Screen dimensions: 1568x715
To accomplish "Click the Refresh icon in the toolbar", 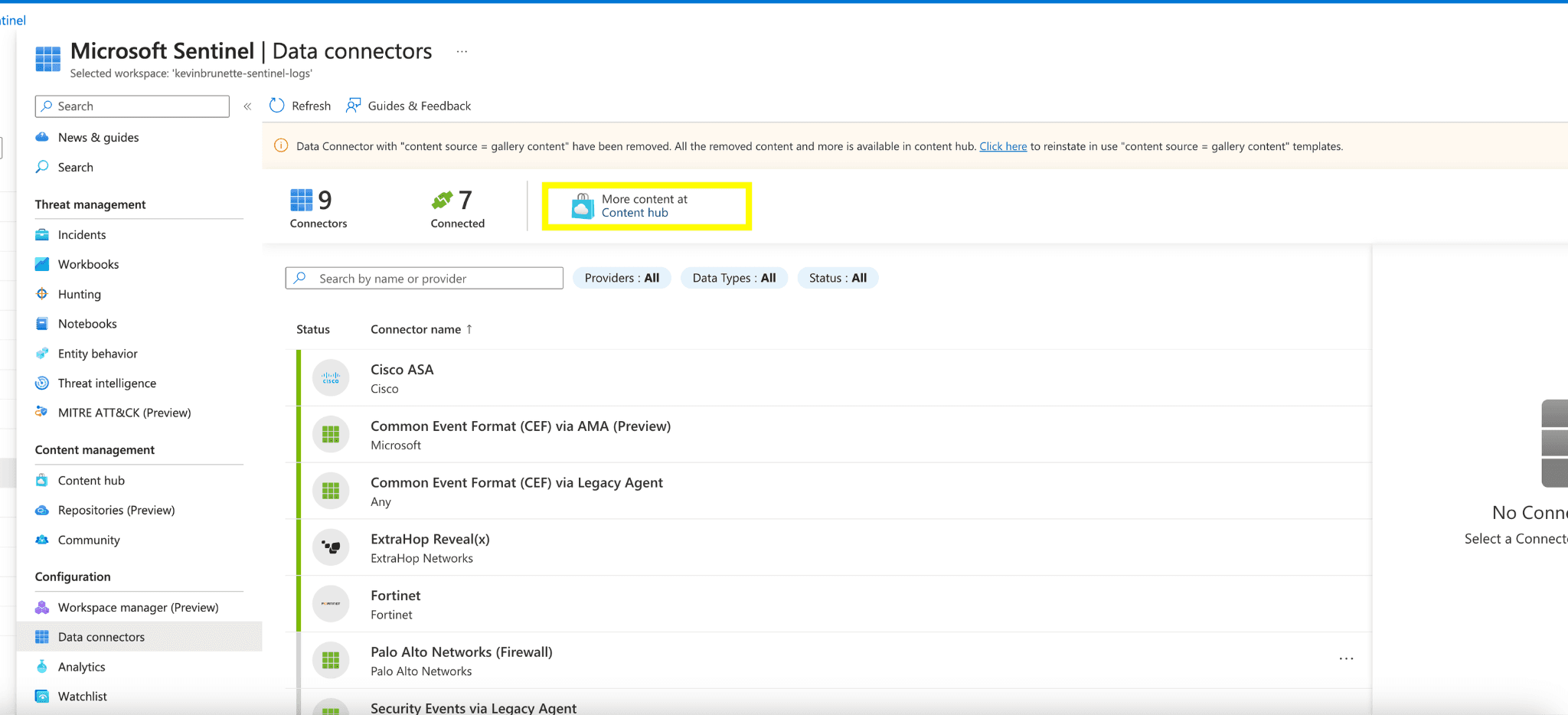I will [x=277, y=106].
